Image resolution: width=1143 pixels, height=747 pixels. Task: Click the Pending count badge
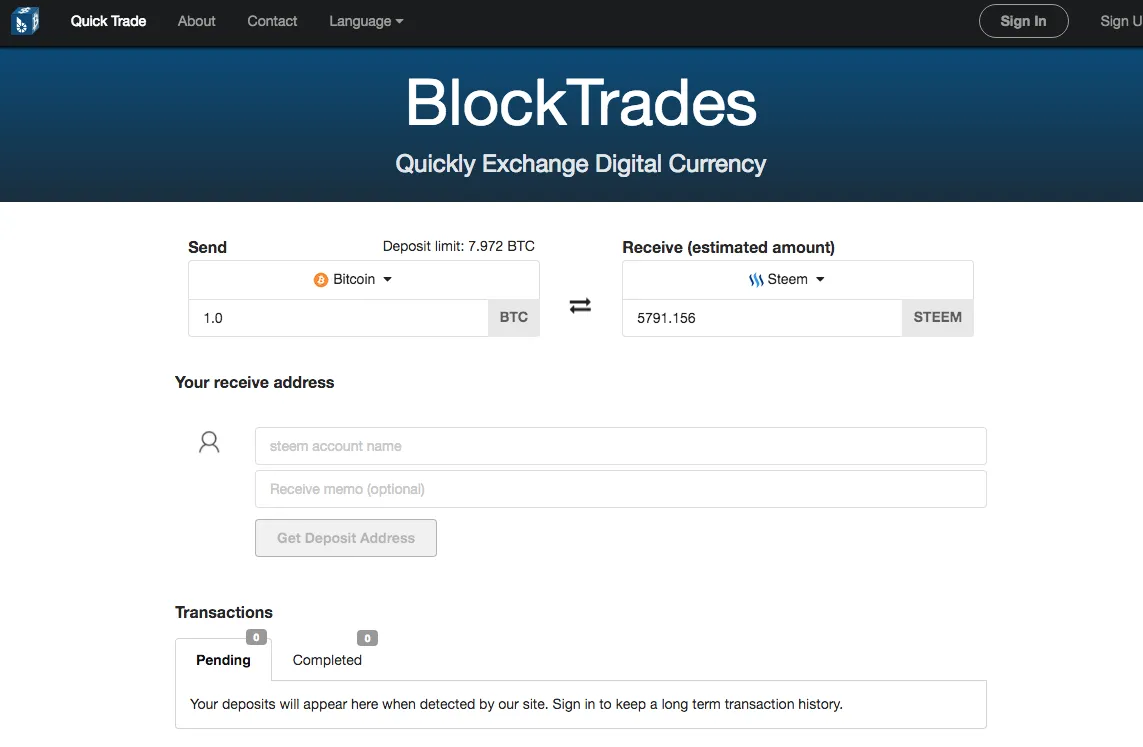pos(256,637)
